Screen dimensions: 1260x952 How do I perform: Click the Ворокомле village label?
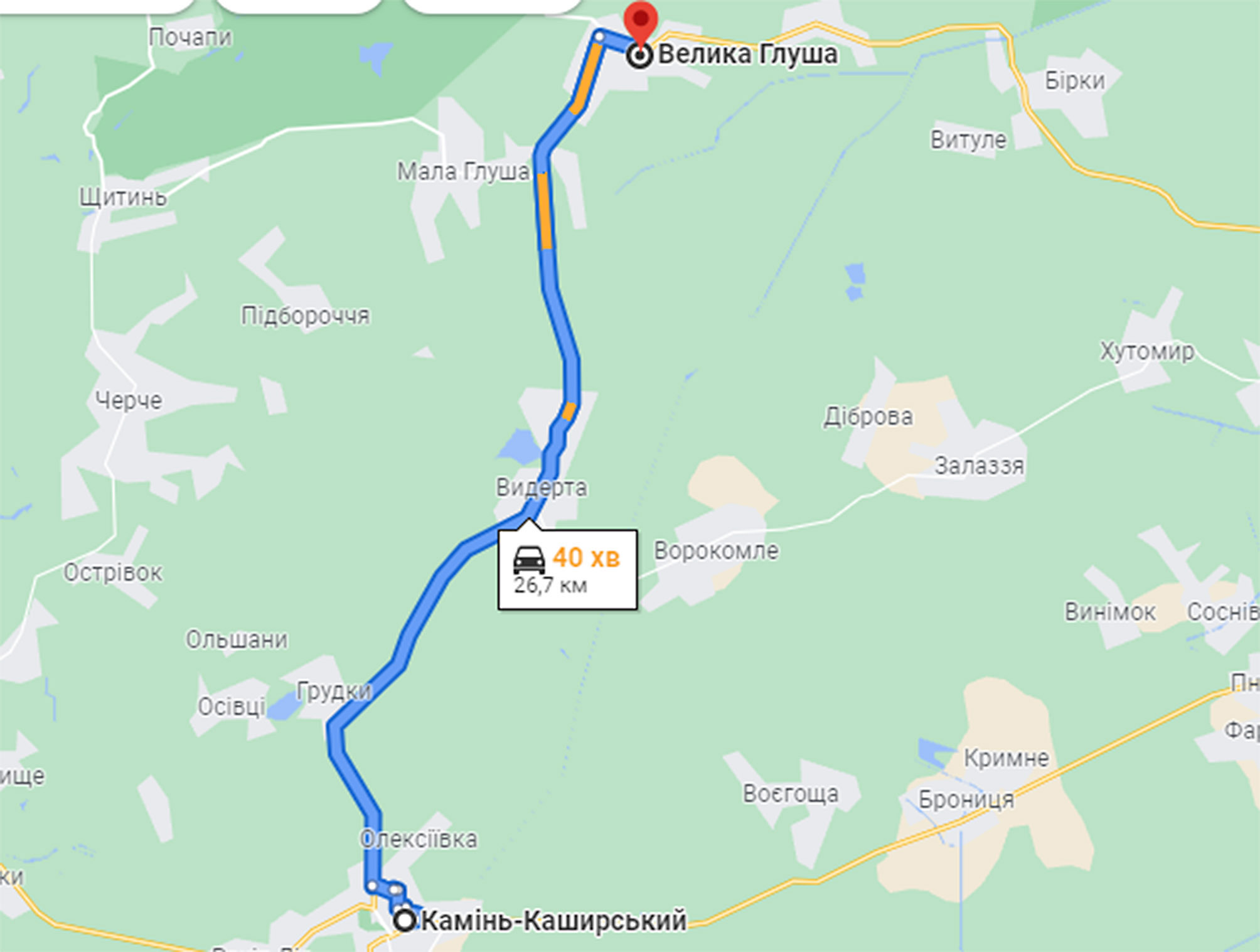click(x=716, y=551)
